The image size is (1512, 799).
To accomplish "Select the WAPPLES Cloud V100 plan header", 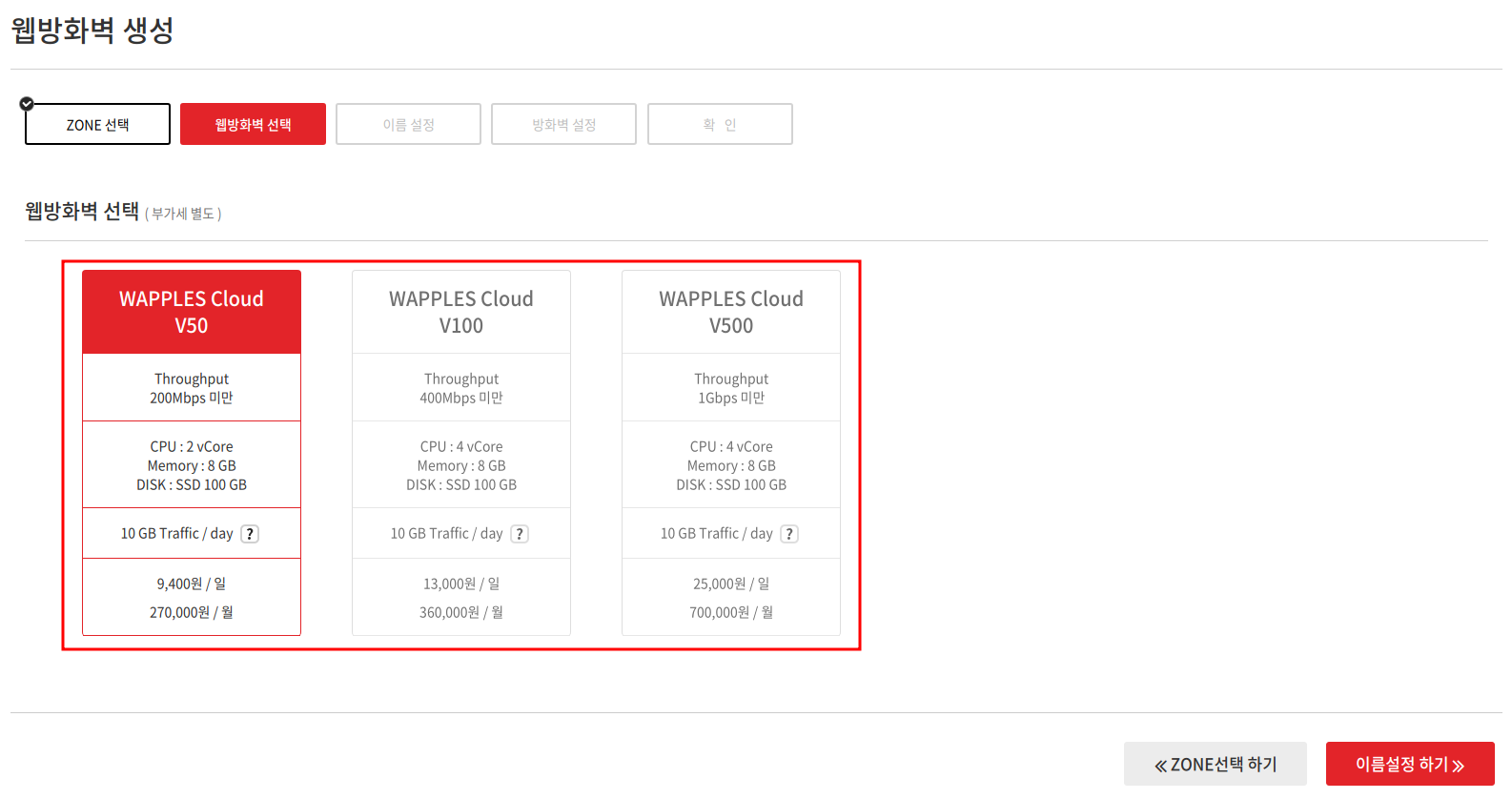I will (x=461, y=312).
